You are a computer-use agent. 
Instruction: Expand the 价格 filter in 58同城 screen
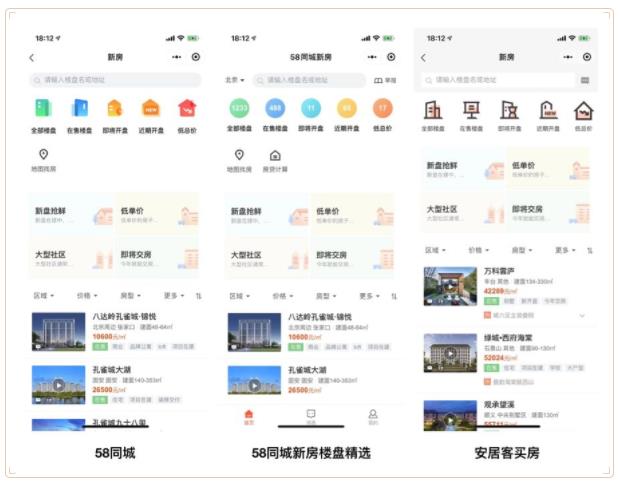coord(87,296)
